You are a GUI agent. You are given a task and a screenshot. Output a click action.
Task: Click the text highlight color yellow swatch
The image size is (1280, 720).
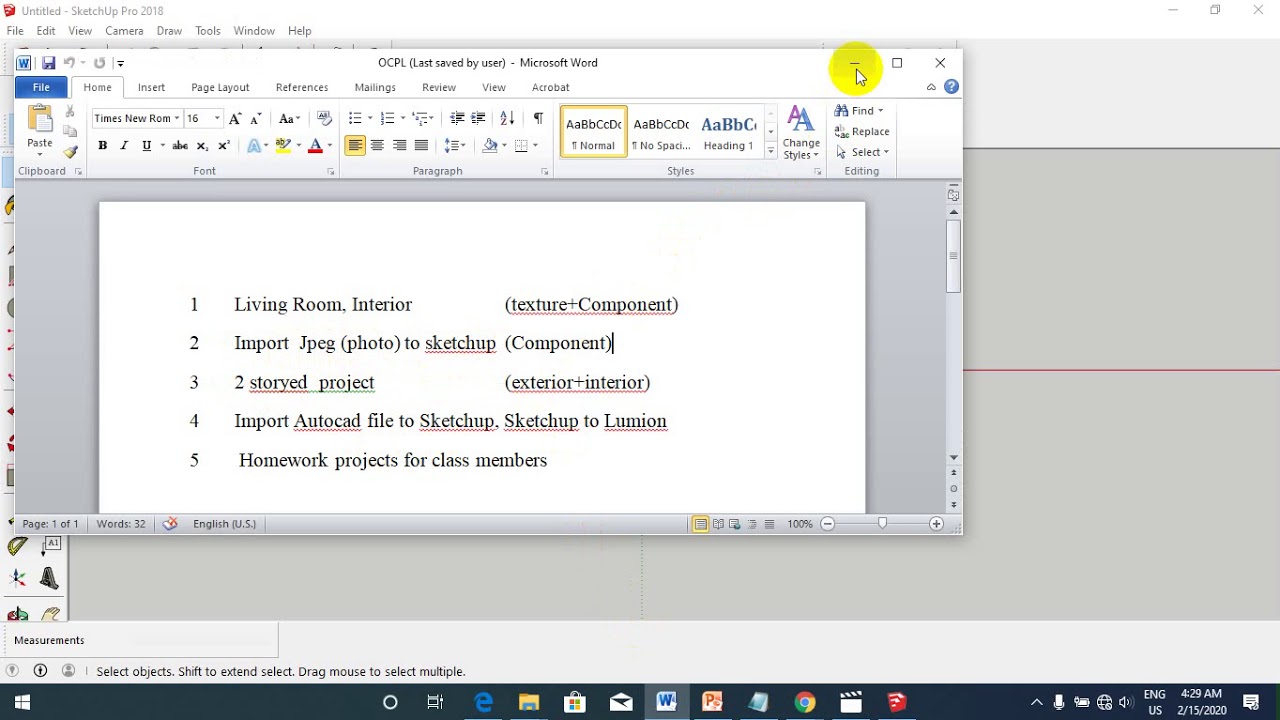(284, 146)
